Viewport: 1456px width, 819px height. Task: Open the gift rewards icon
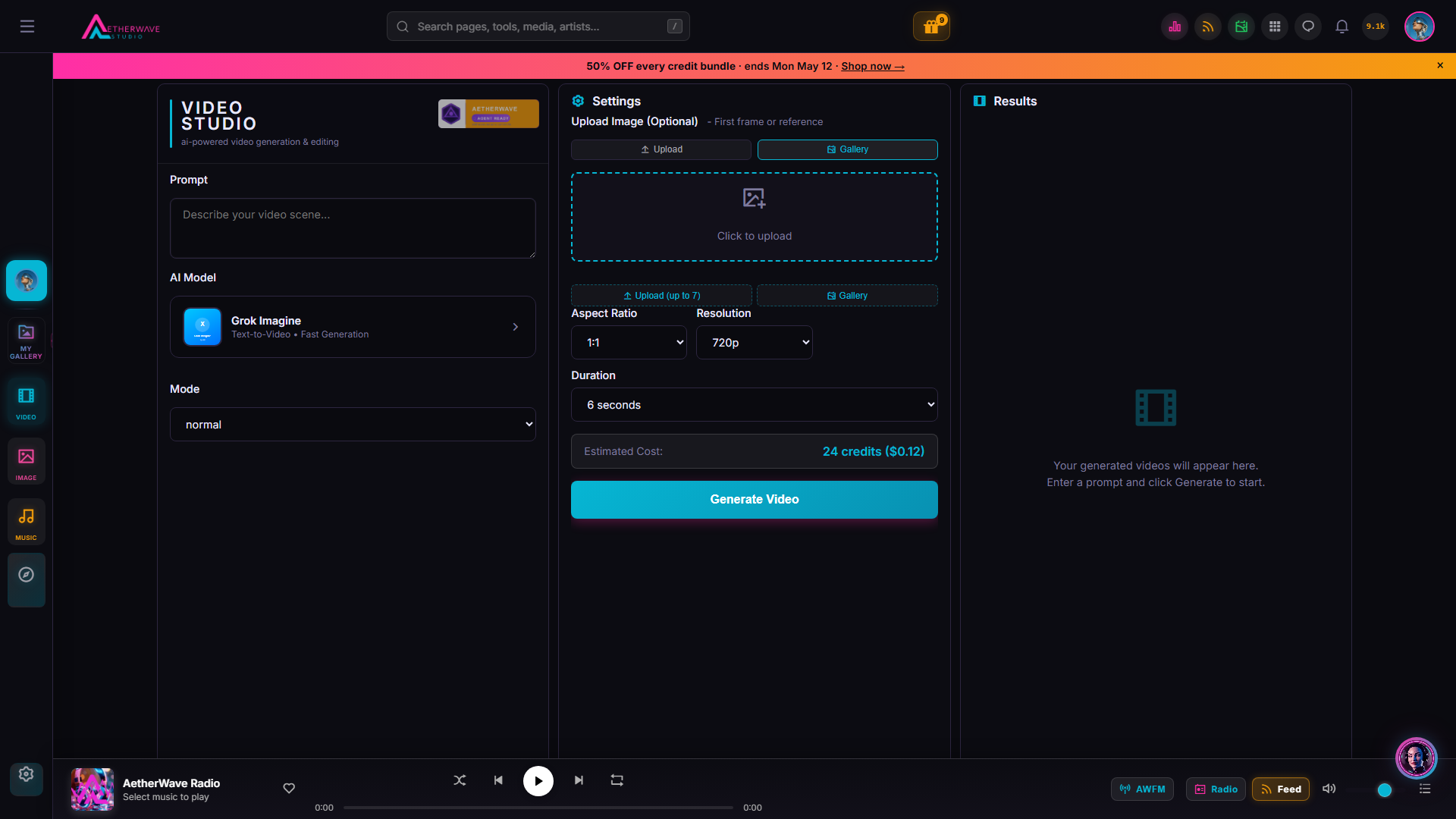pyautogui.click(x=931, y=27)
